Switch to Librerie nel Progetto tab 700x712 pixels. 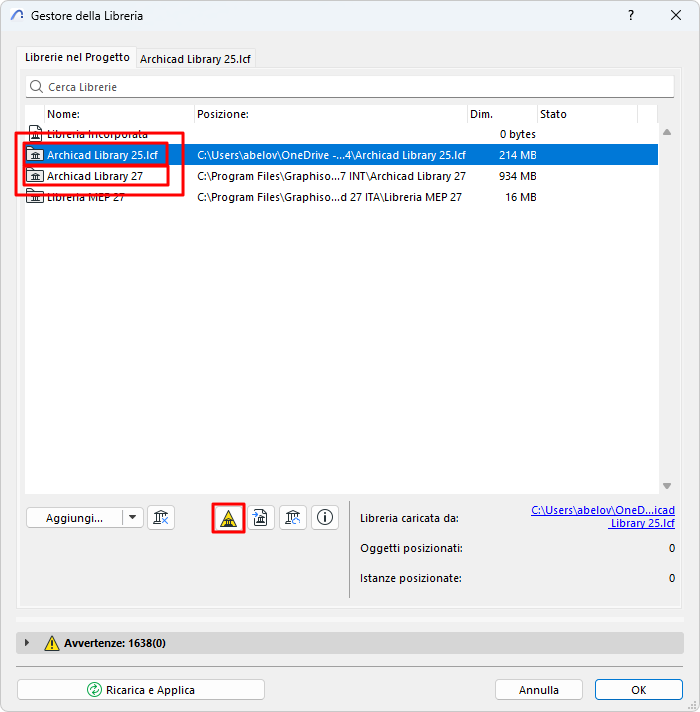click(x=77, y=57)
